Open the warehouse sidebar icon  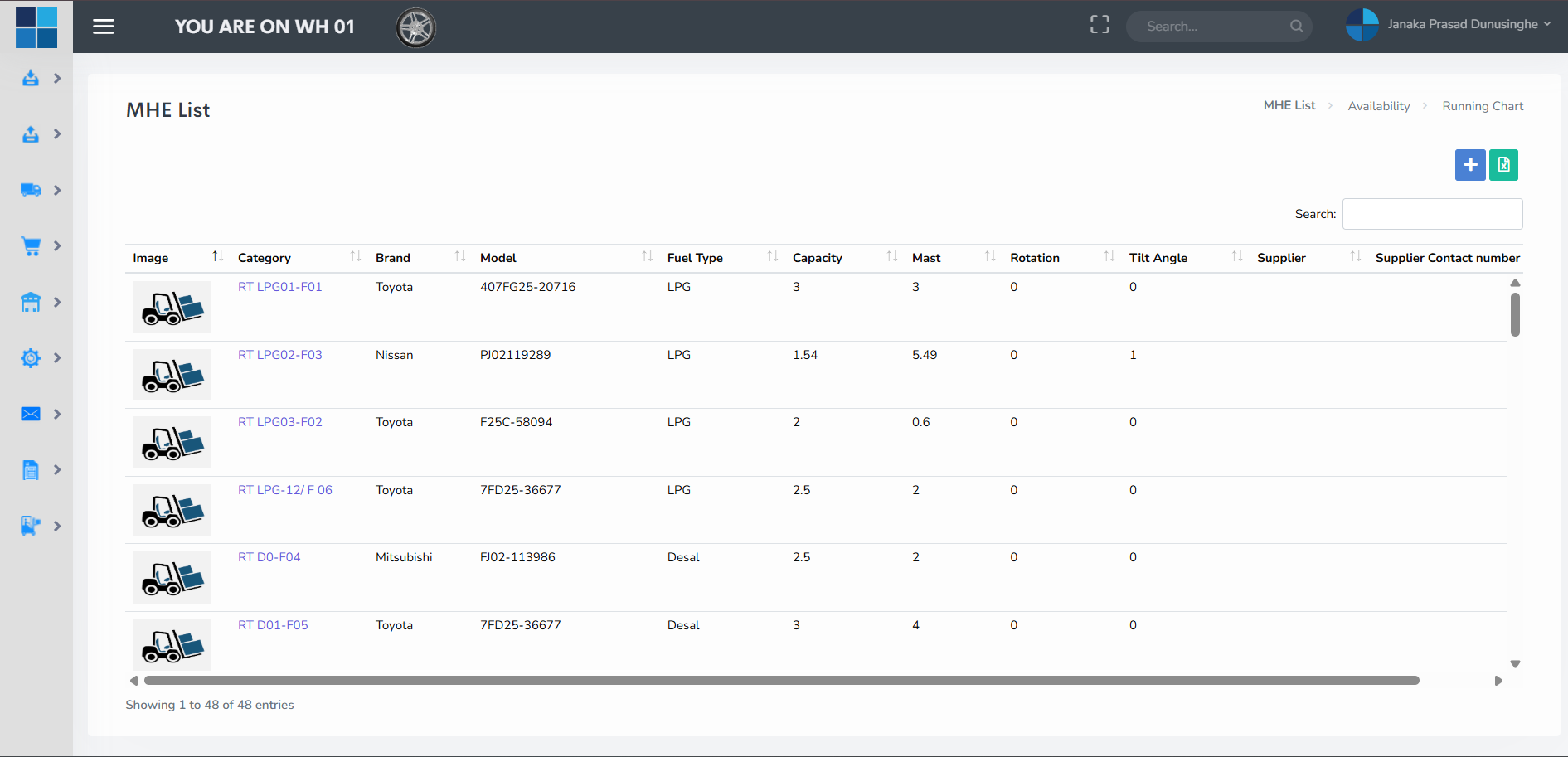(31, 302)
